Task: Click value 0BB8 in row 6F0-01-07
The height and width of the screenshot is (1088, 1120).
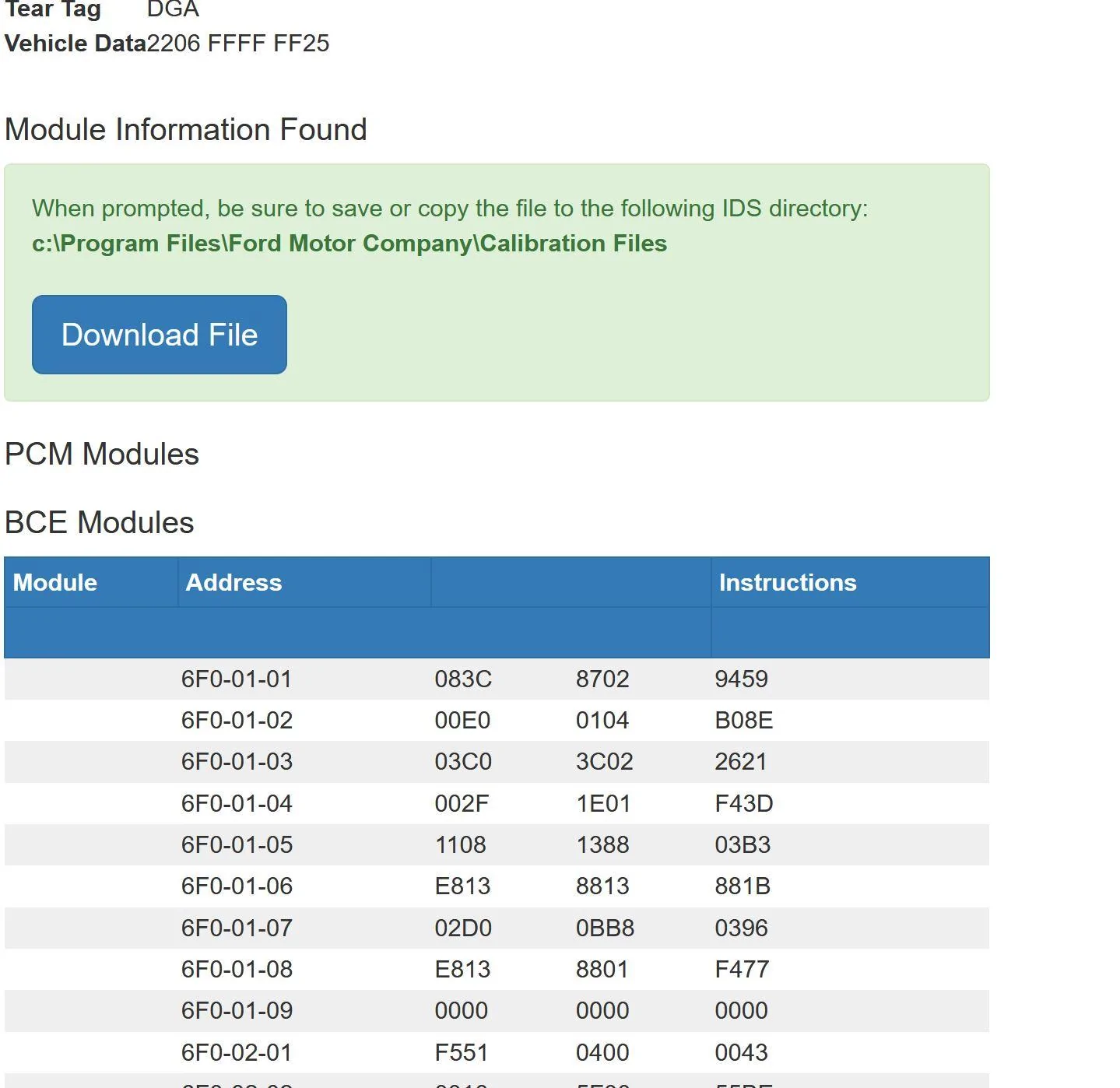Action: (605, 928)
